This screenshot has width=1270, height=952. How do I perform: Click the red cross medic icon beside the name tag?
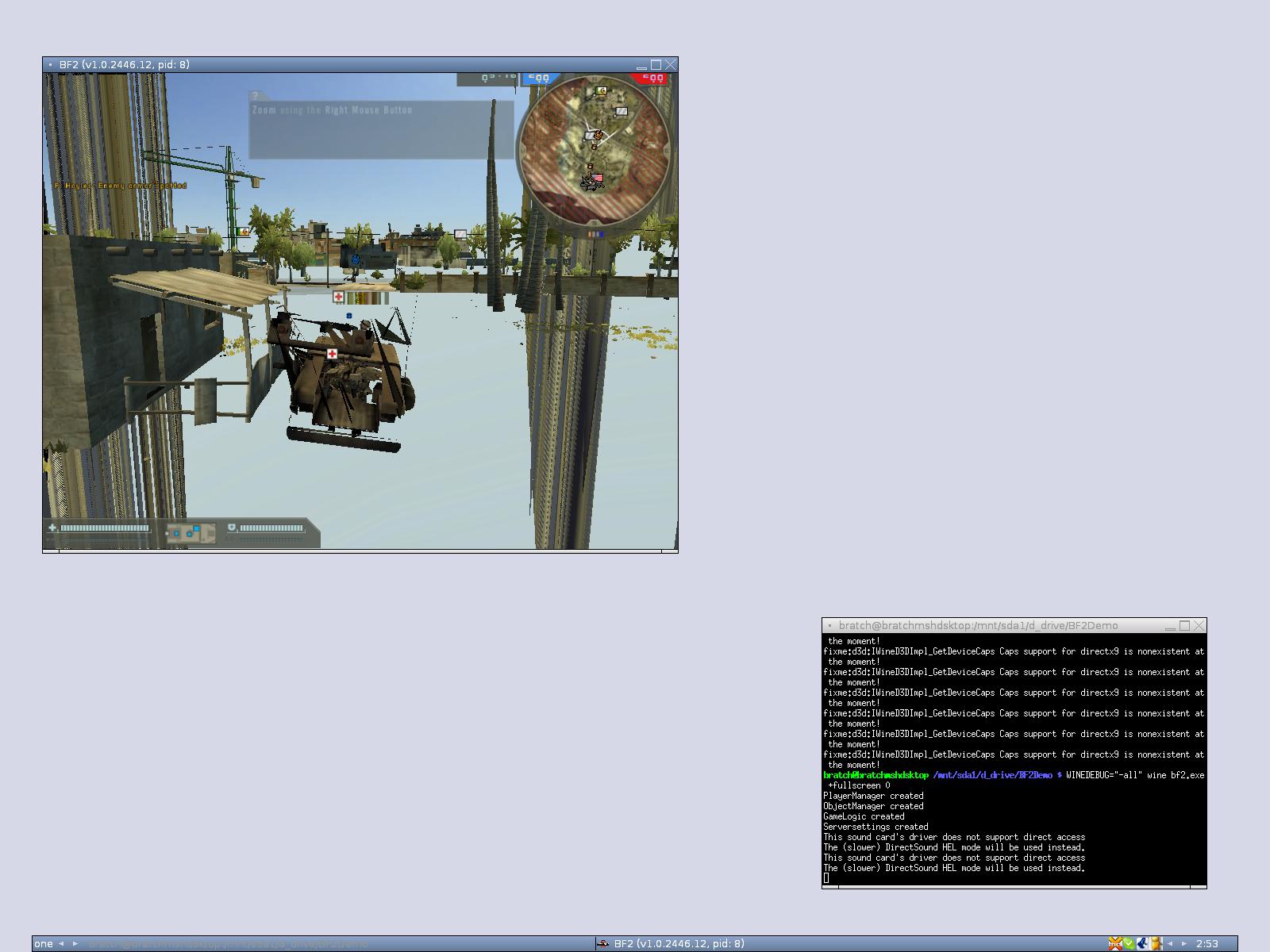pyautogui.click(x=338, y=297)
